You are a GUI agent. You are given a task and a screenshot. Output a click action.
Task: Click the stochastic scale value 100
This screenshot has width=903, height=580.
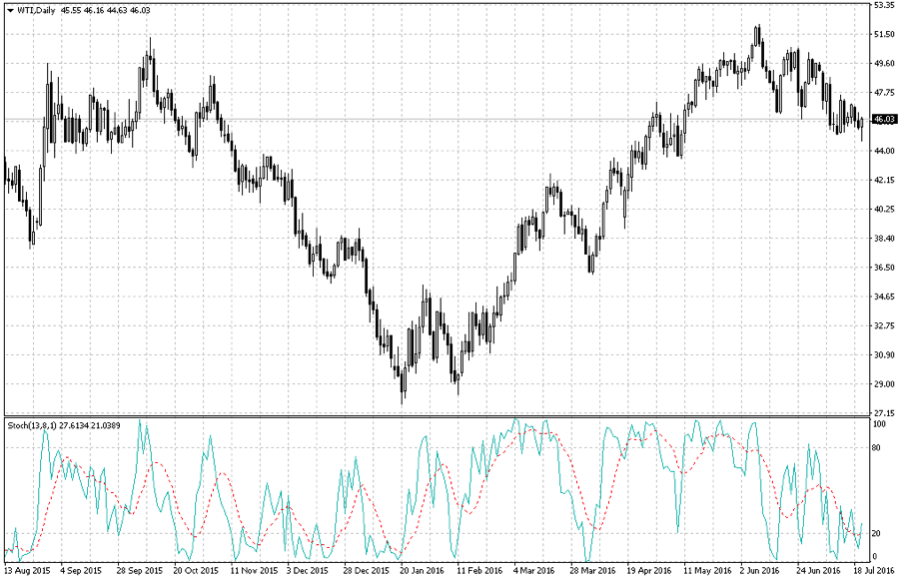tap(879, 424)
